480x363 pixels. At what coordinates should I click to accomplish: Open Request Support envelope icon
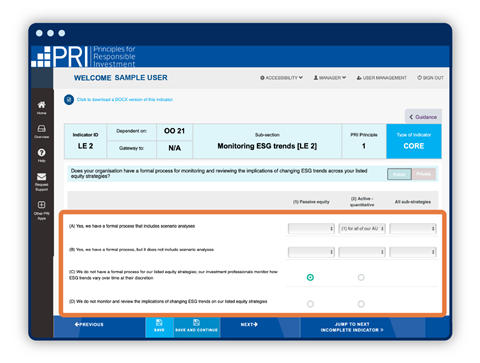(41, 177)
